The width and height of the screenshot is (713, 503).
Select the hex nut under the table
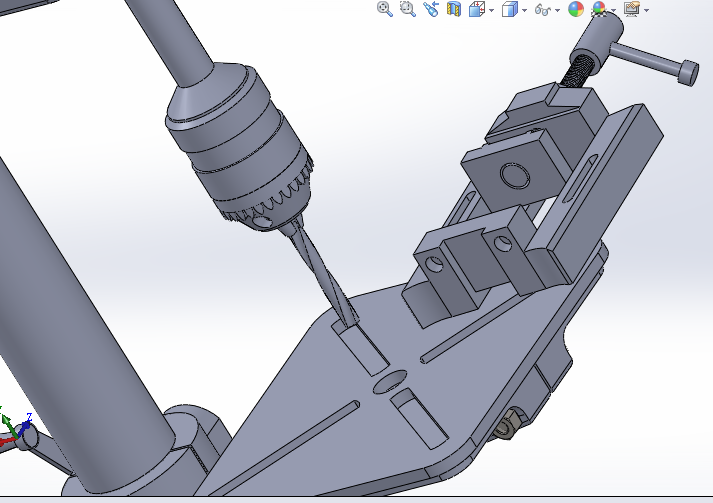505,427
